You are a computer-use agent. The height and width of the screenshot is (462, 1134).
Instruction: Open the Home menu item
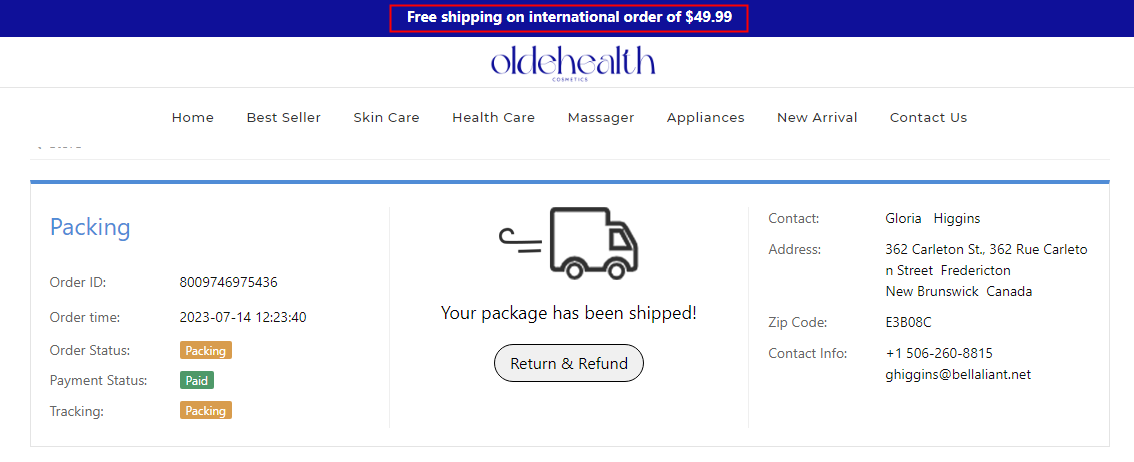[193, 118]
